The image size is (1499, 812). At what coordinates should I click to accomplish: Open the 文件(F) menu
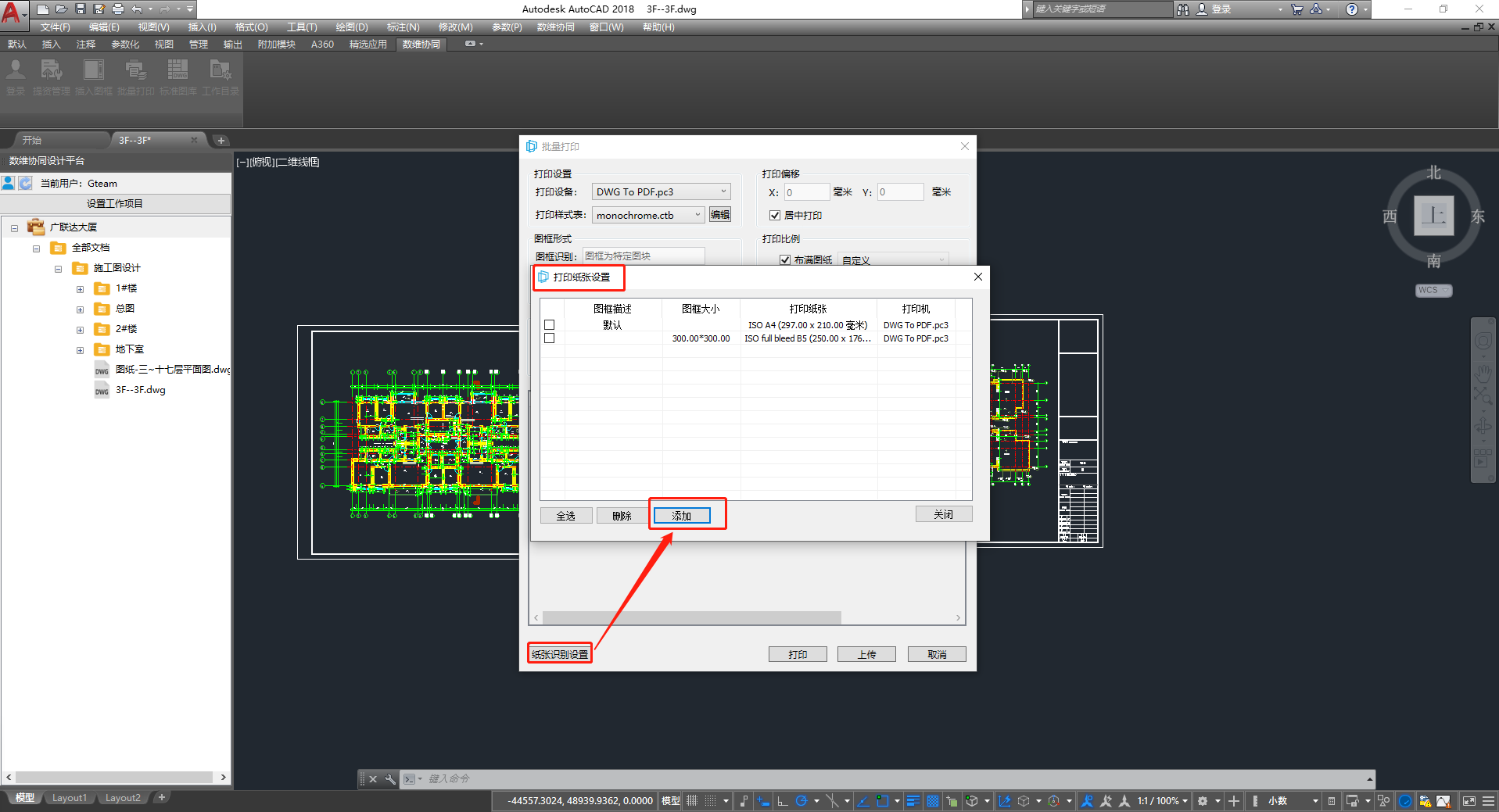56,27
